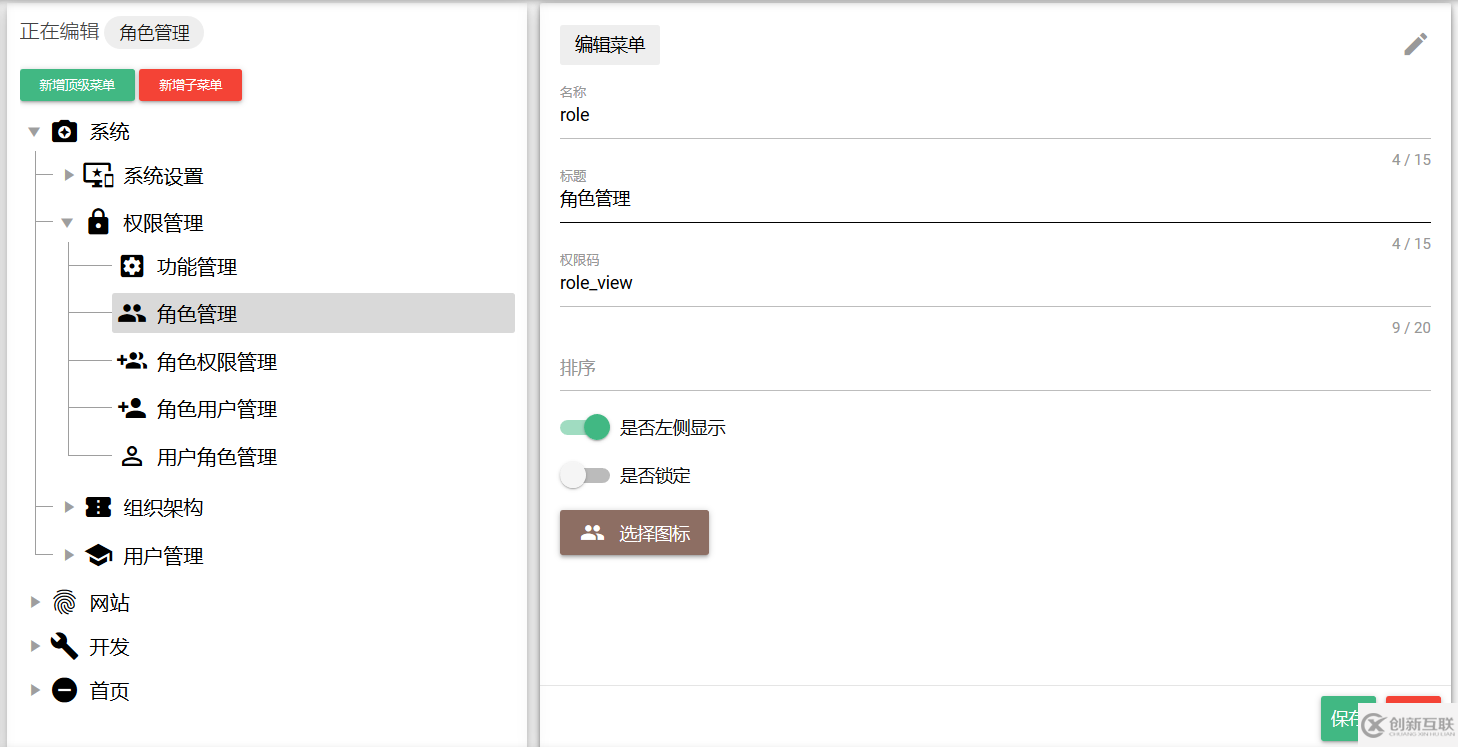Screen dimensions: 1458x747
Task: Expand the 首页 node arrow
Action: tap(35, 690)
